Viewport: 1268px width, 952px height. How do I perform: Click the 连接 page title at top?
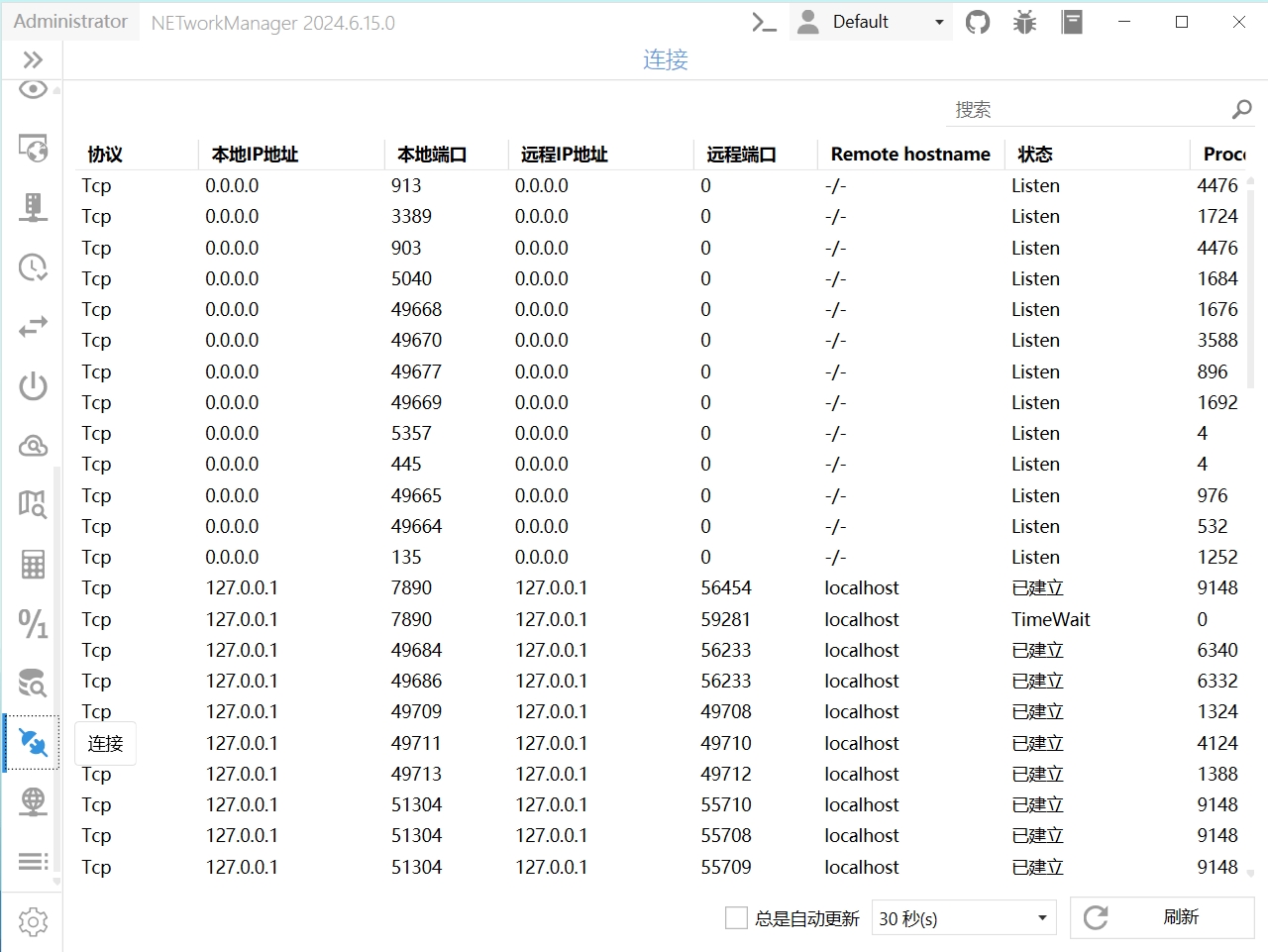click(x=665, y=59)
